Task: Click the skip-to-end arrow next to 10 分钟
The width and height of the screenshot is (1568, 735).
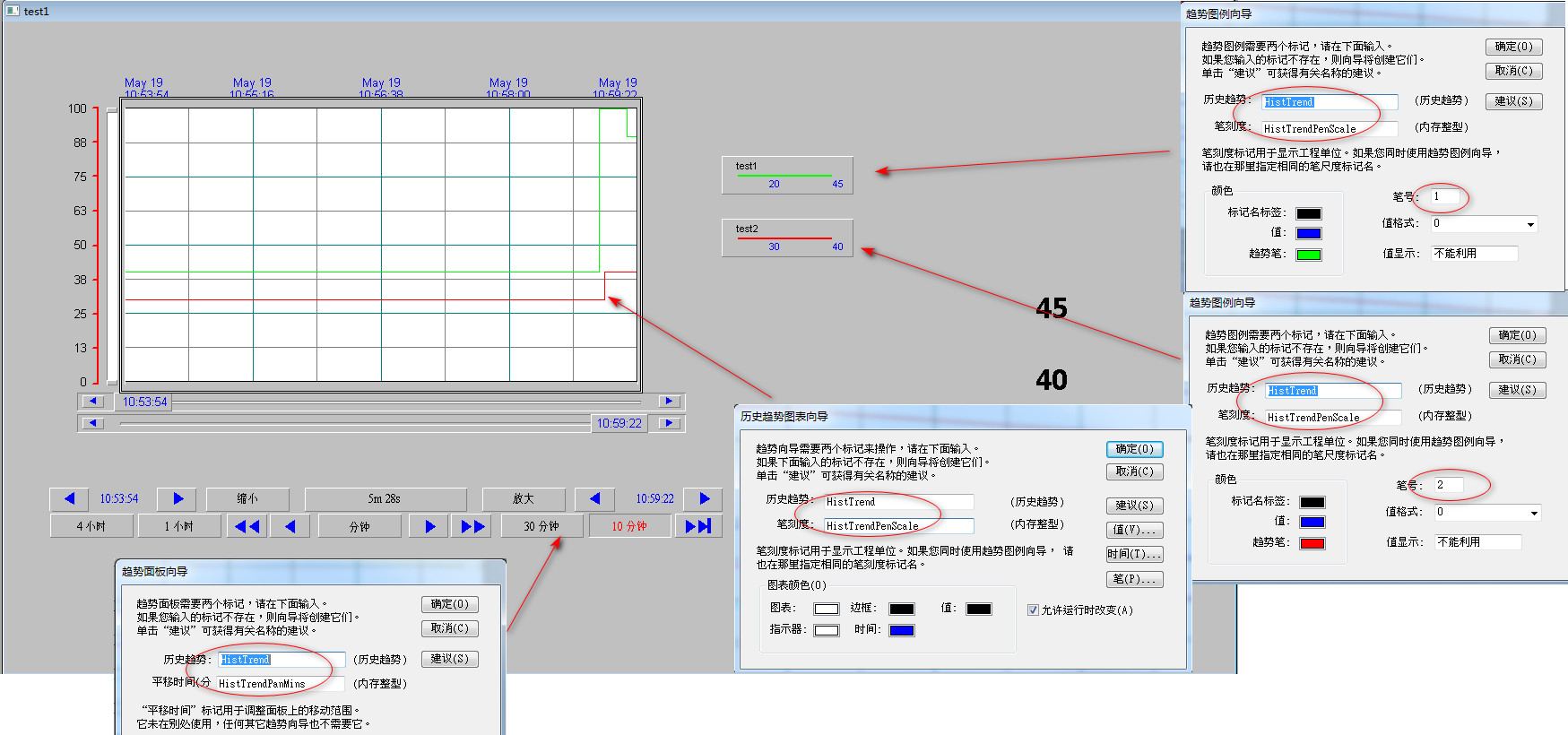Action: tap(698, 526)
